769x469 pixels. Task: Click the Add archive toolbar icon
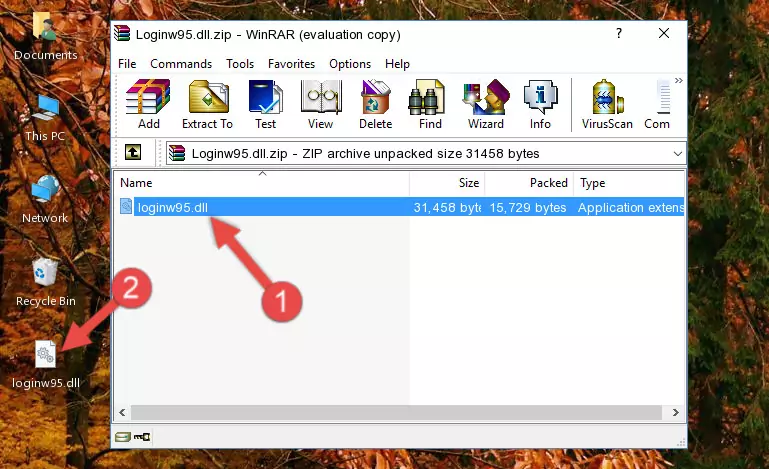(148, 104)
